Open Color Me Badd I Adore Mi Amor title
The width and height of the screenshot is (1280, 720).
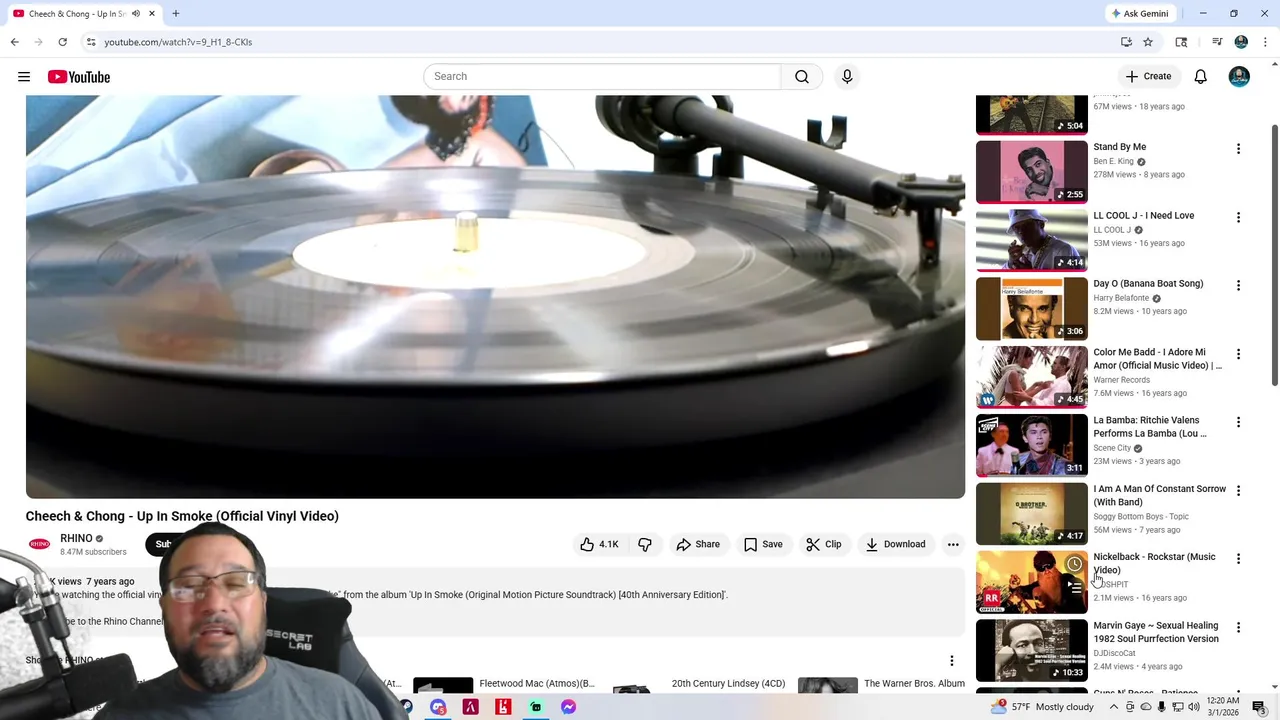1157,359
